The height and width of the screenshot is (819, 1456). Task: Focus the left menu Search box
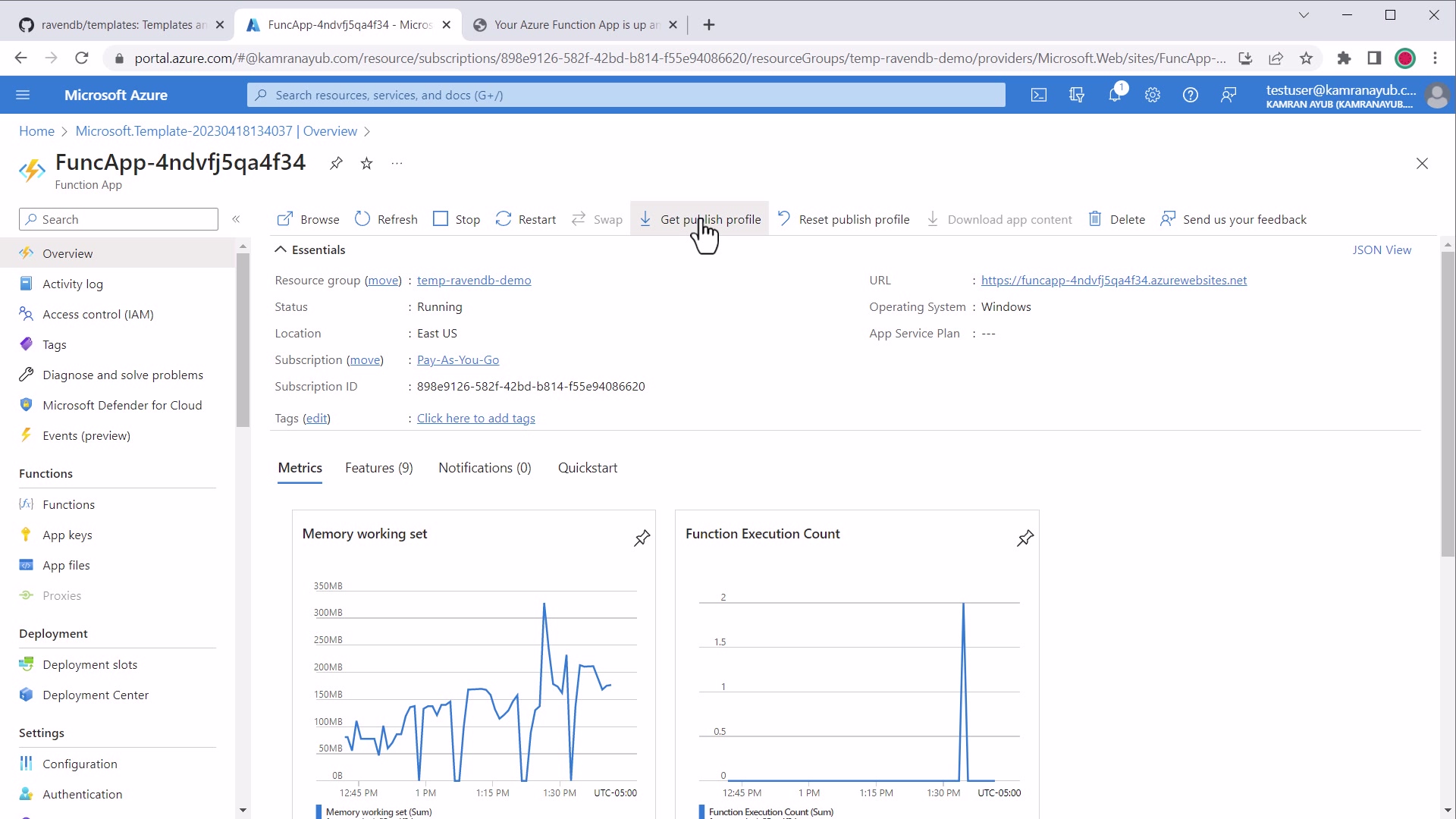click(x=118, y=219)
